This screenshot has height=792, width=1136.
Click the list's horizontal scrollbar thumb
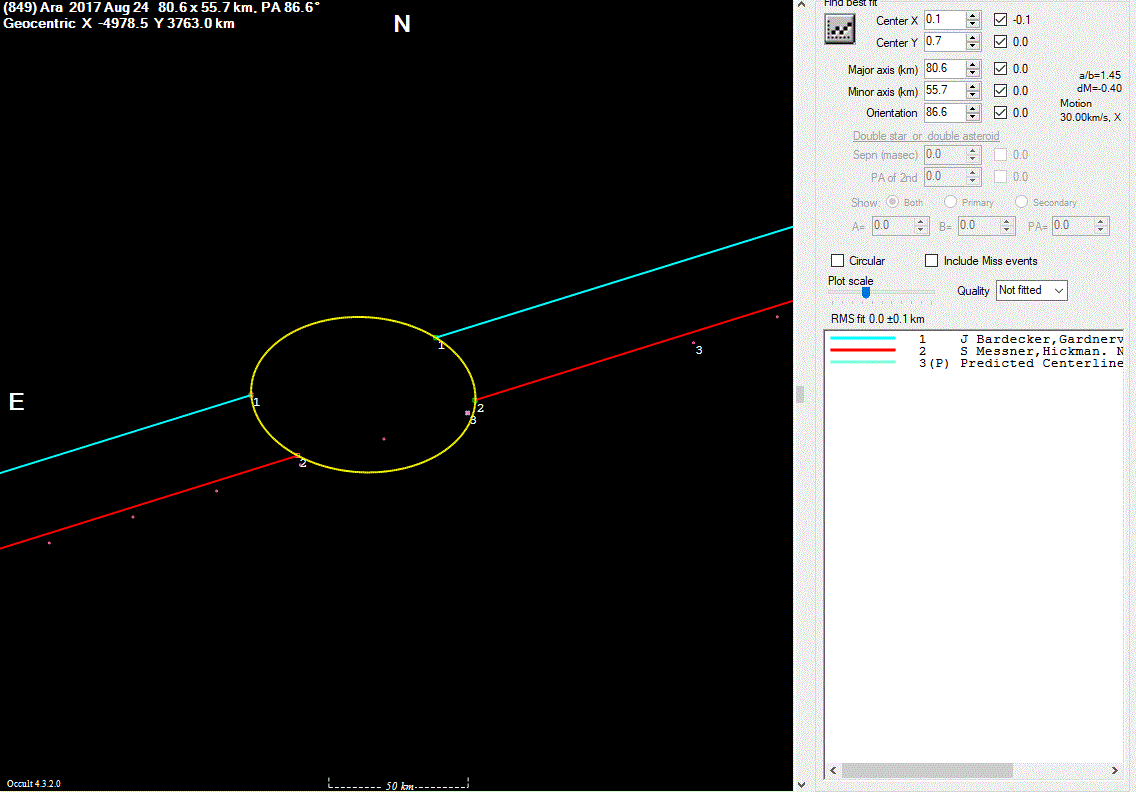927,770
